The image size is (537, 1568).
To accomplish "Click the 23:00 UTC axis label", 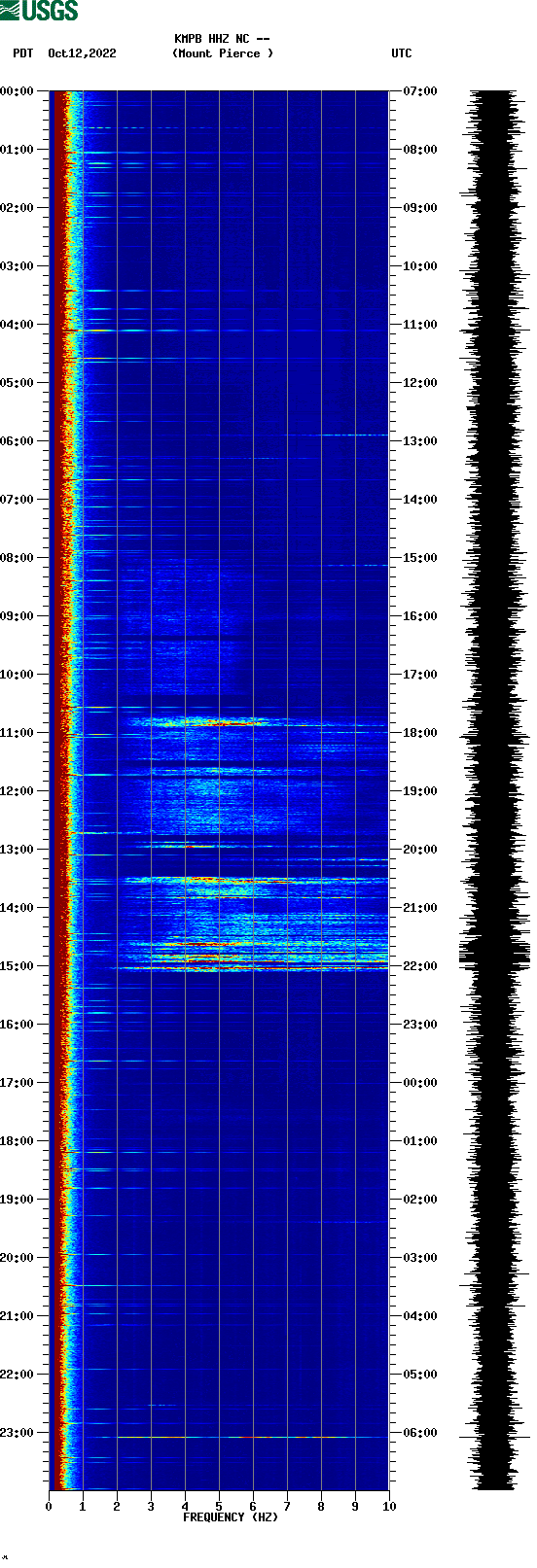I will click(x=420, y=1025).
